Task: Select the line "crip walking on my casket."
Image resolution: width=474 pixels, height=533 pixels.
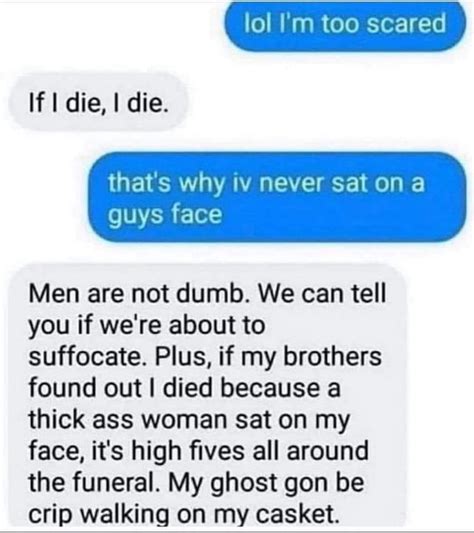Action: (184, 514)
